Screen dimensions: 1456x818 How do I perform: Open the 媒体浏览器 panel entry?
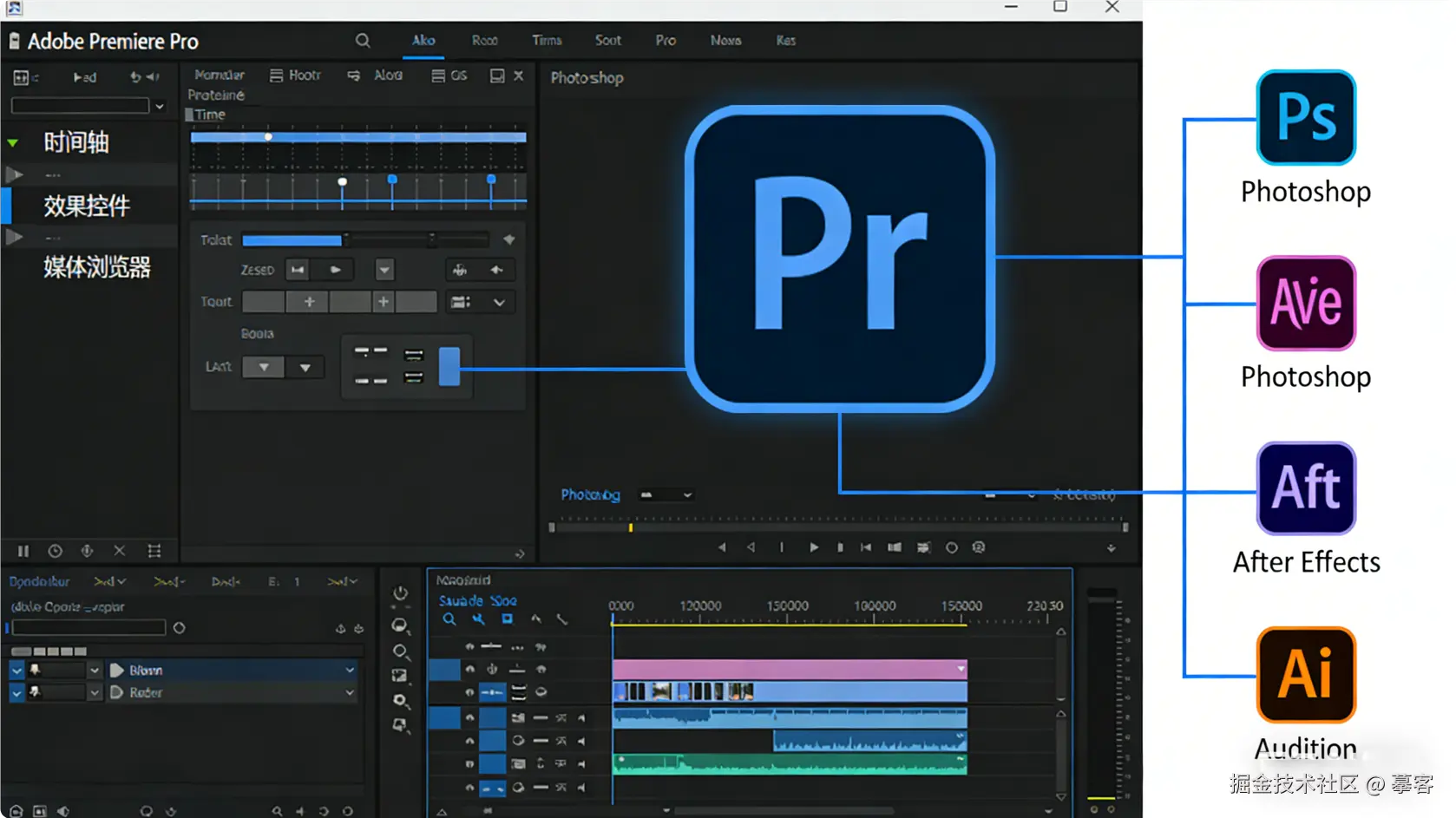pos(97,267)
